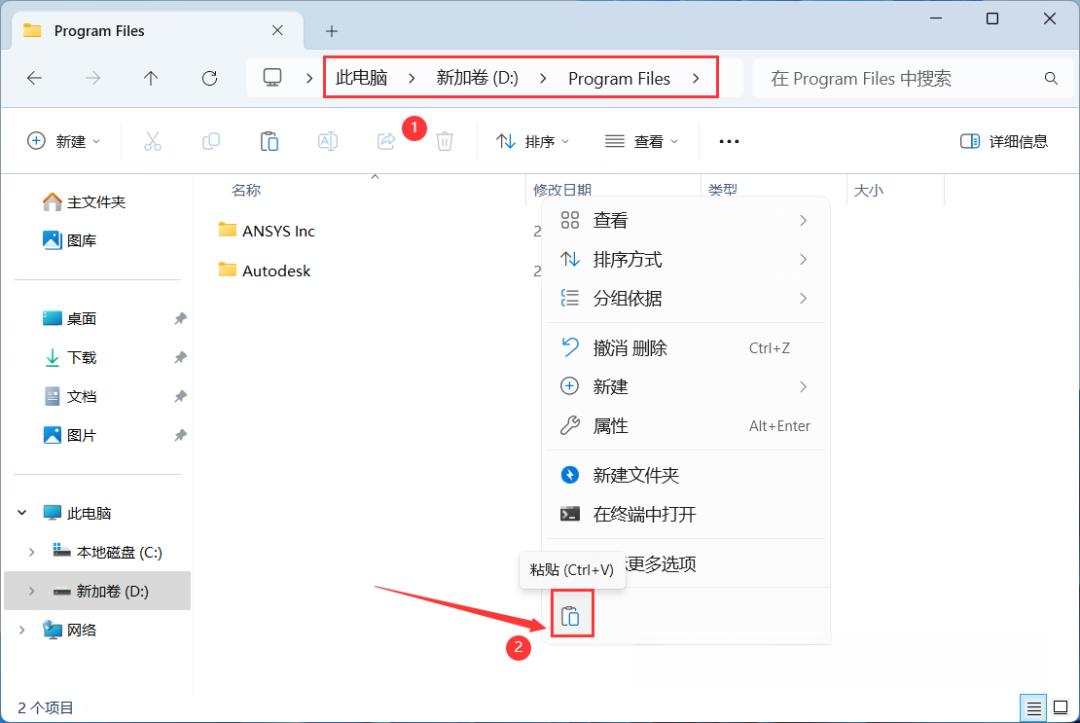Select 本地磁盘 (C:) in navigation pane

(x=107, y=552)
